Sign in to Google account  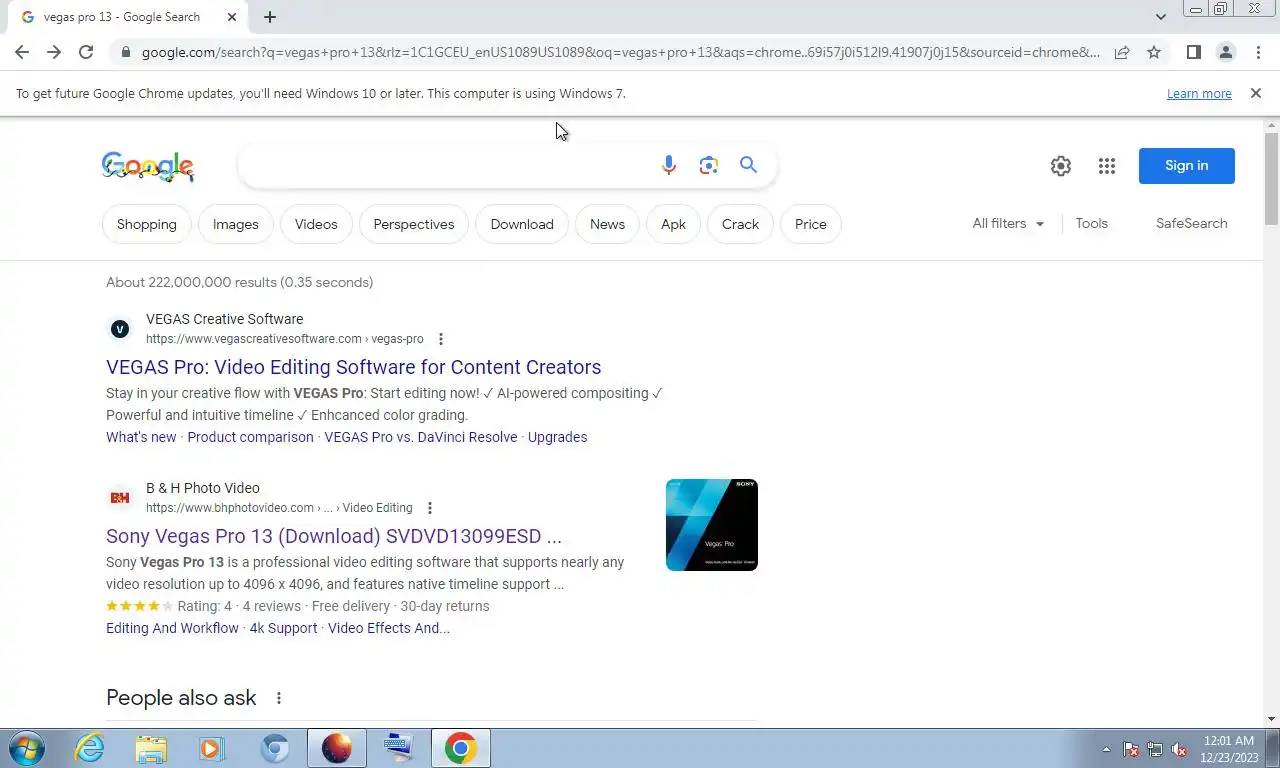tap(1186, 165)
